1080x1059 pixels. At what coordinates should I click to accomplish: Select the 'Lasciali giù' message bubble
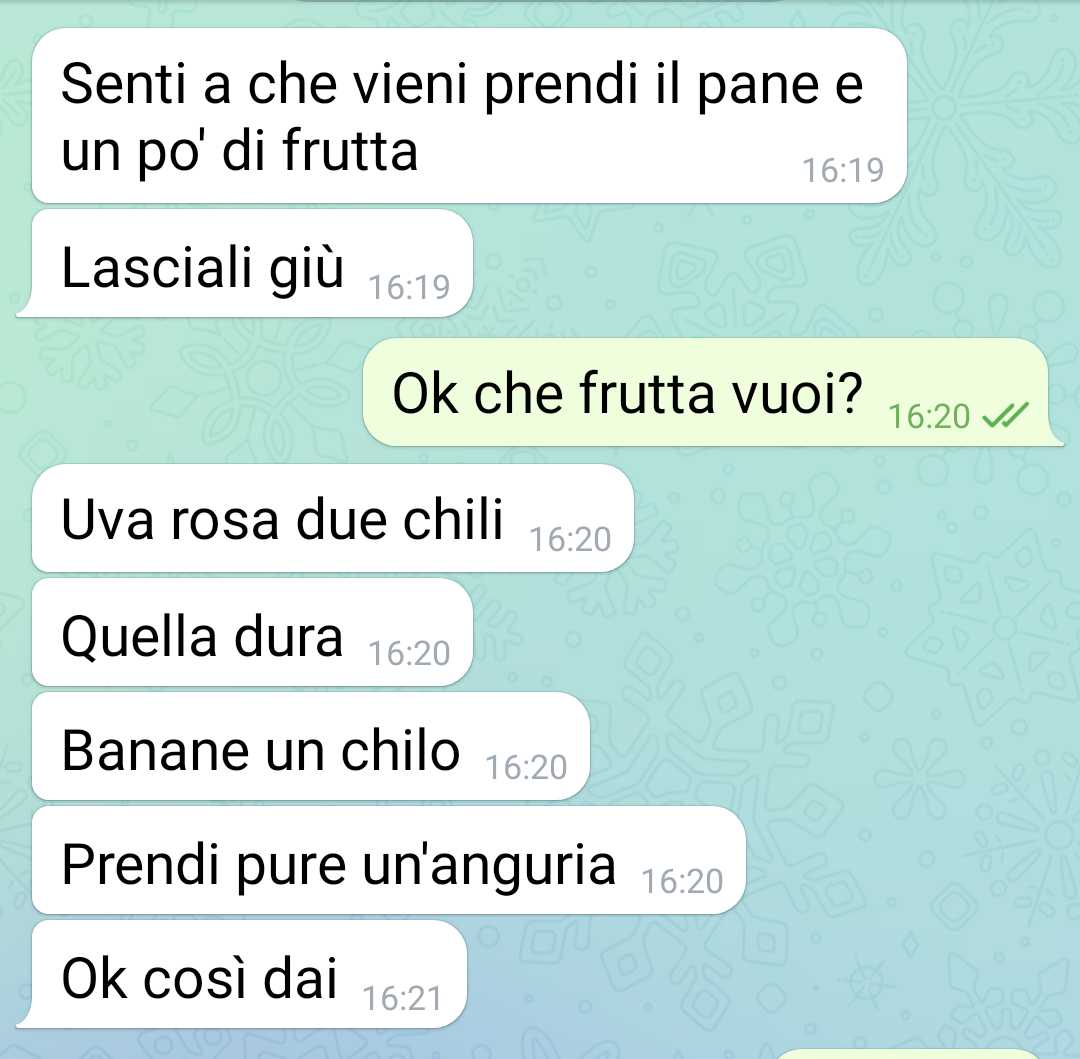245,264
